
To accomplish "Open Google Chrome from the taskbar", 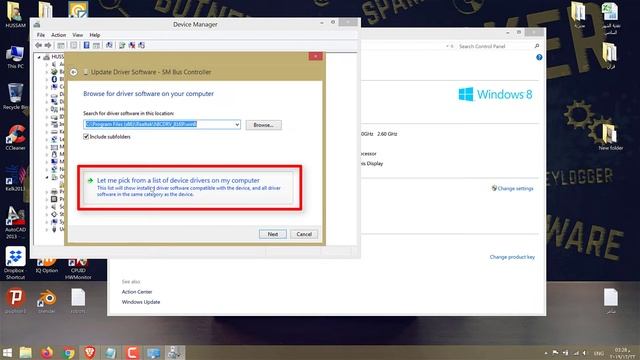I will 69,353.
